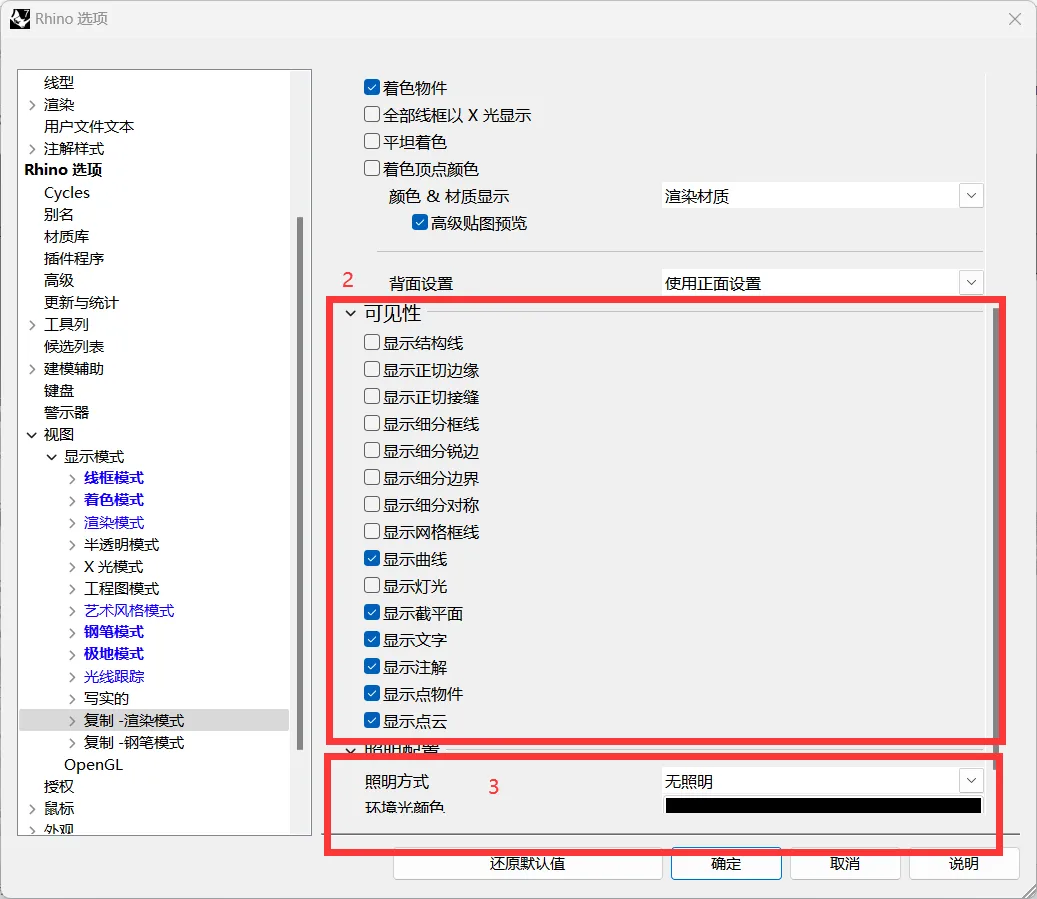Expand 复制 -渲染模式 node arrow
1037x899 pixels.
(72, 720)
